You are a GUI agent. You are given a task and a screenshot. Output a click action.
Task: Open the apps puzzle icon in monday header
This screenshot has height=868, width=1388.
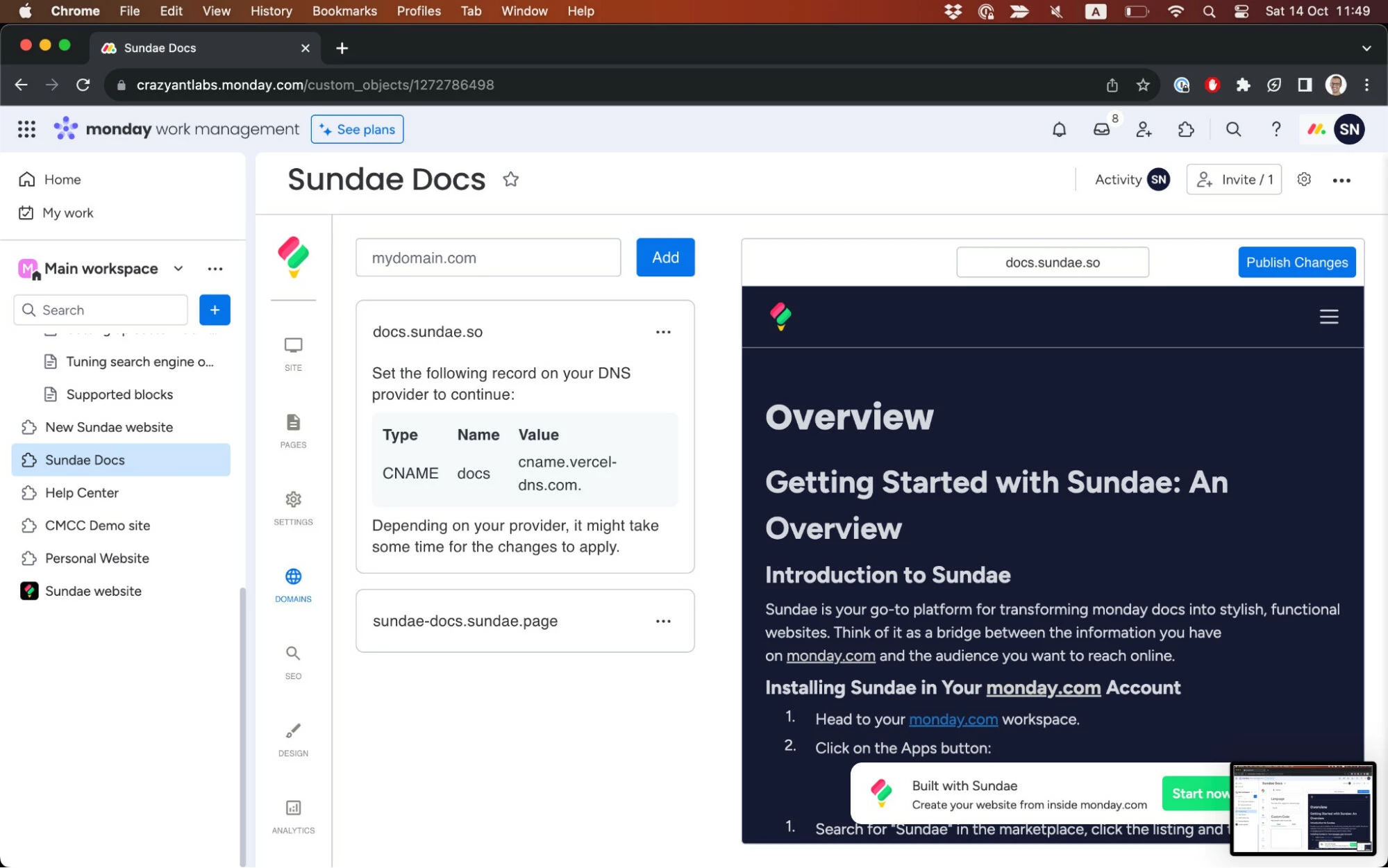[1186, 129]
